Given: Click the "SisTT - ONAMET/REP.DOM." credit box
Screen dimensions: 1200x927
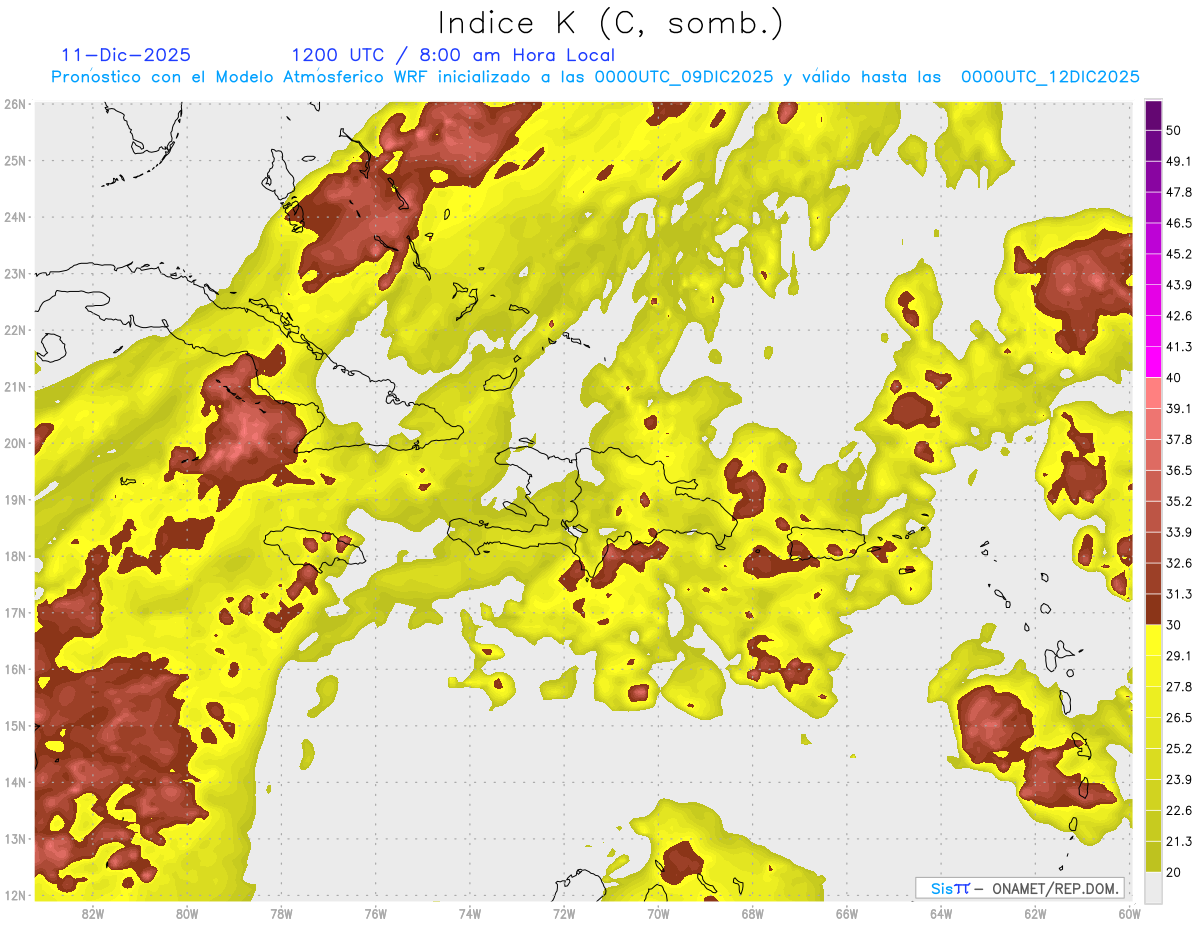Looking at the screenshot, I should tap(1019, 888).
